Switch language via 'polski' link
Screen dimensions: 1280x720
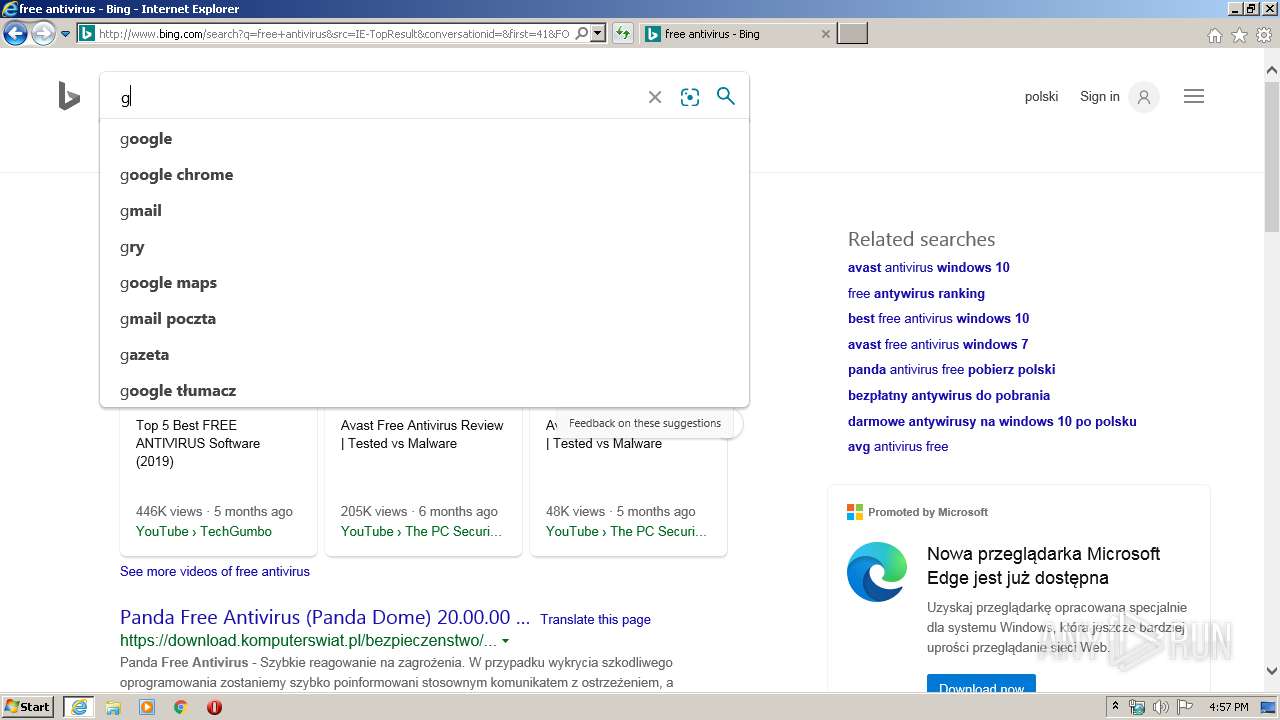(1041, 97)
